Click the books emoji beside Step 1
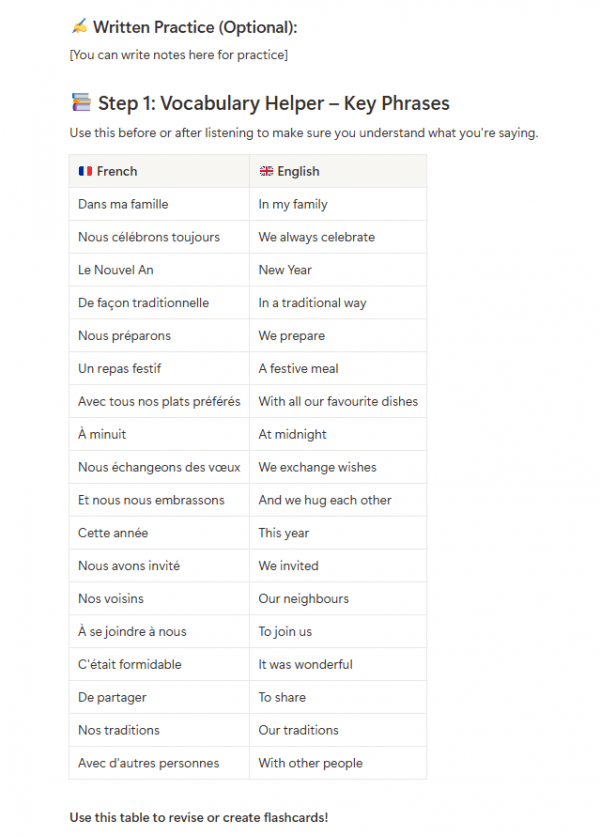This screenshot has height=836, width=600. coord(82,103)
